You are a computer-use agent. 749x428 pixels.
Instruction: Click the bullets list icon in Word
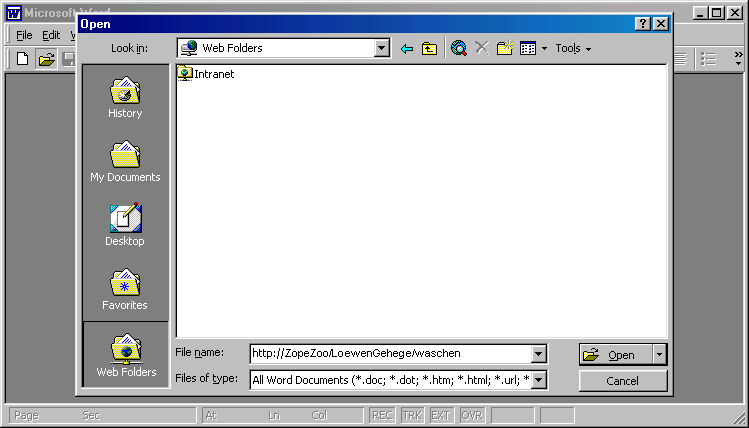[708, 59]
